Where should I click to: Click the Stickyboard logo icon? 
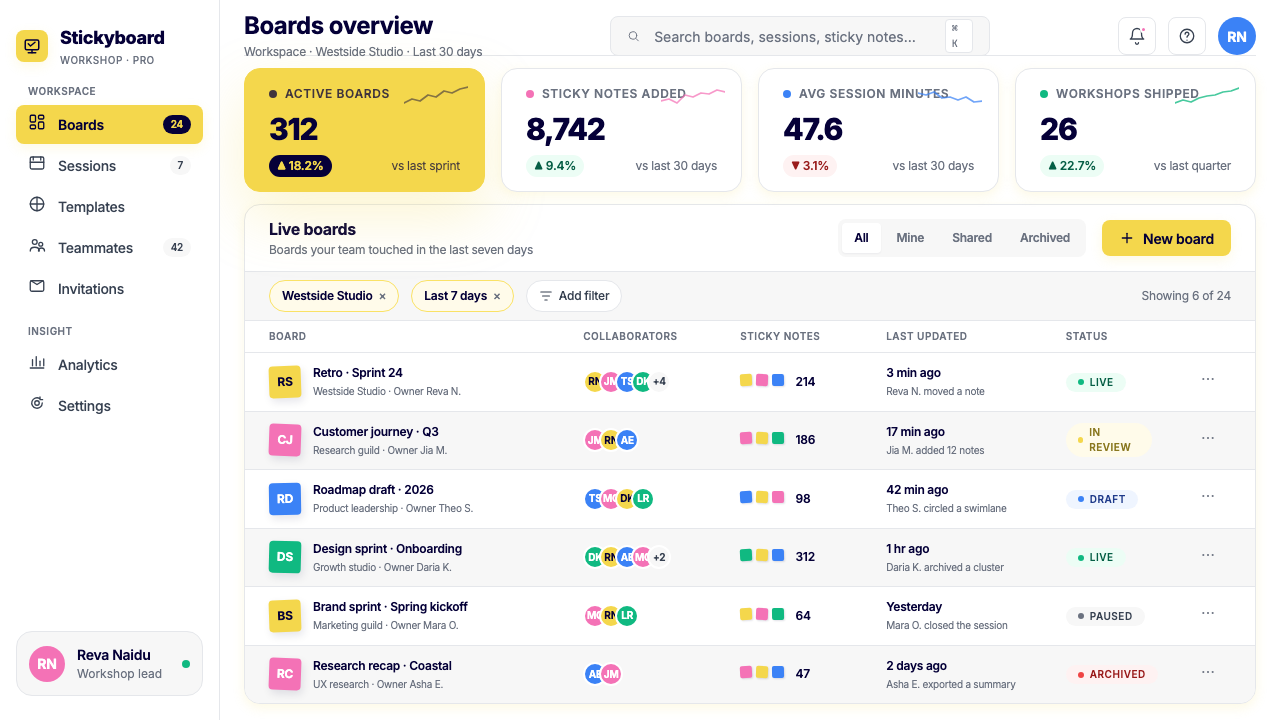[32, 46]
